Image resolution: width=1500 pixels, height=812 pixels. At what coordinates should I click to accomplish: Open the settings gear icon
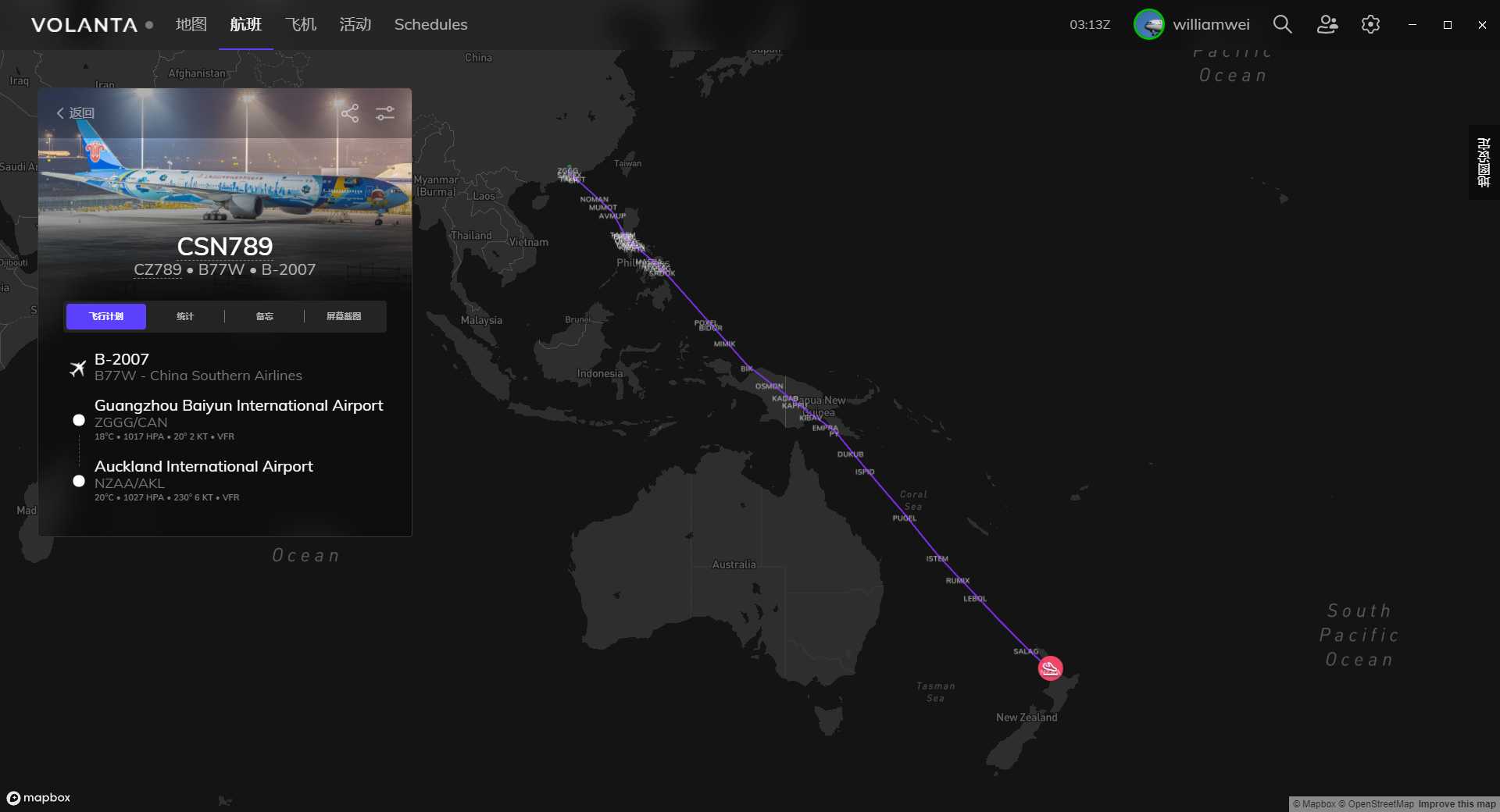[x=1370, y=24]
